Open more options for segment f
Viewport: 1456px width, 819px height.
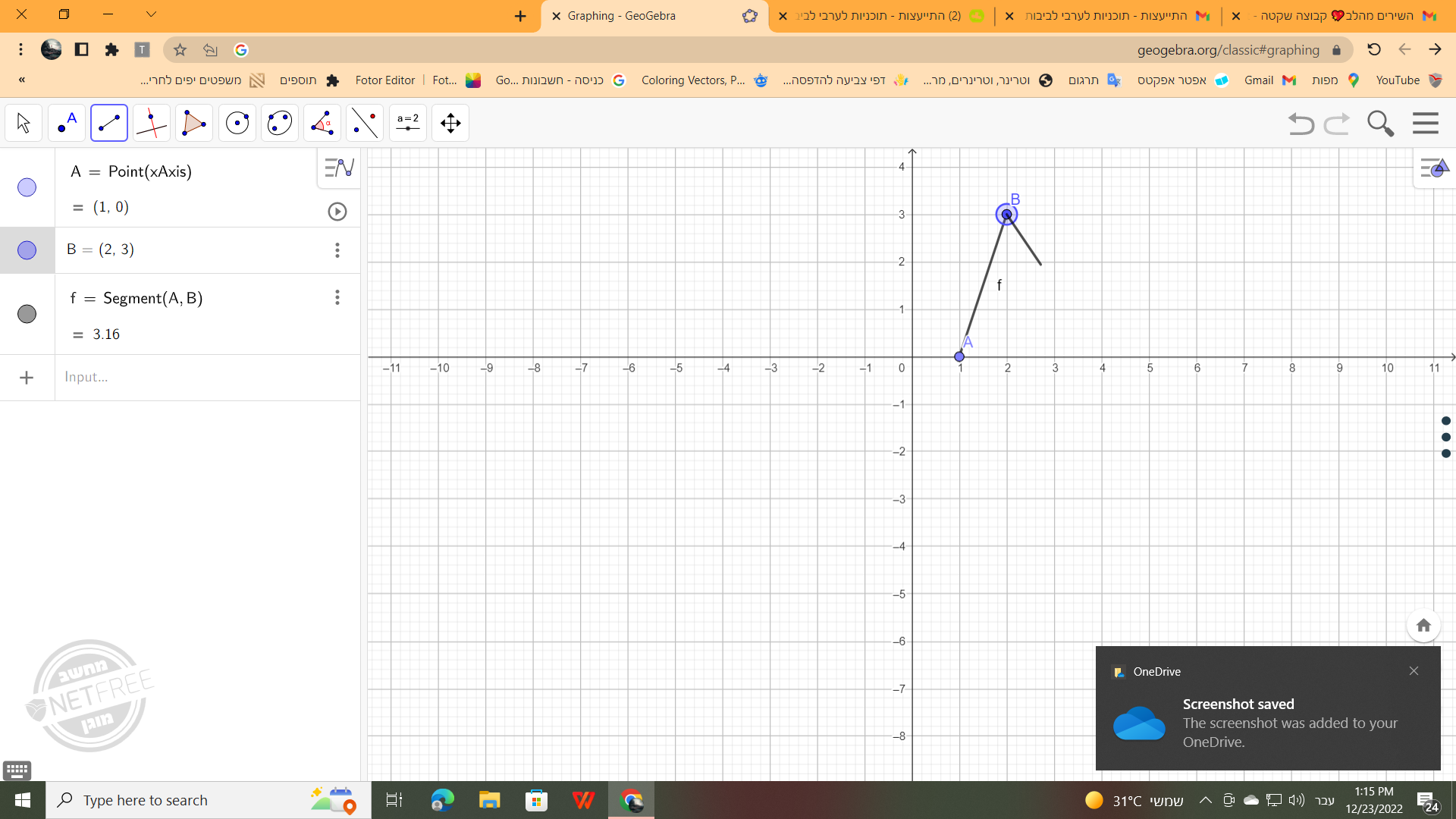tap(337, 297)
